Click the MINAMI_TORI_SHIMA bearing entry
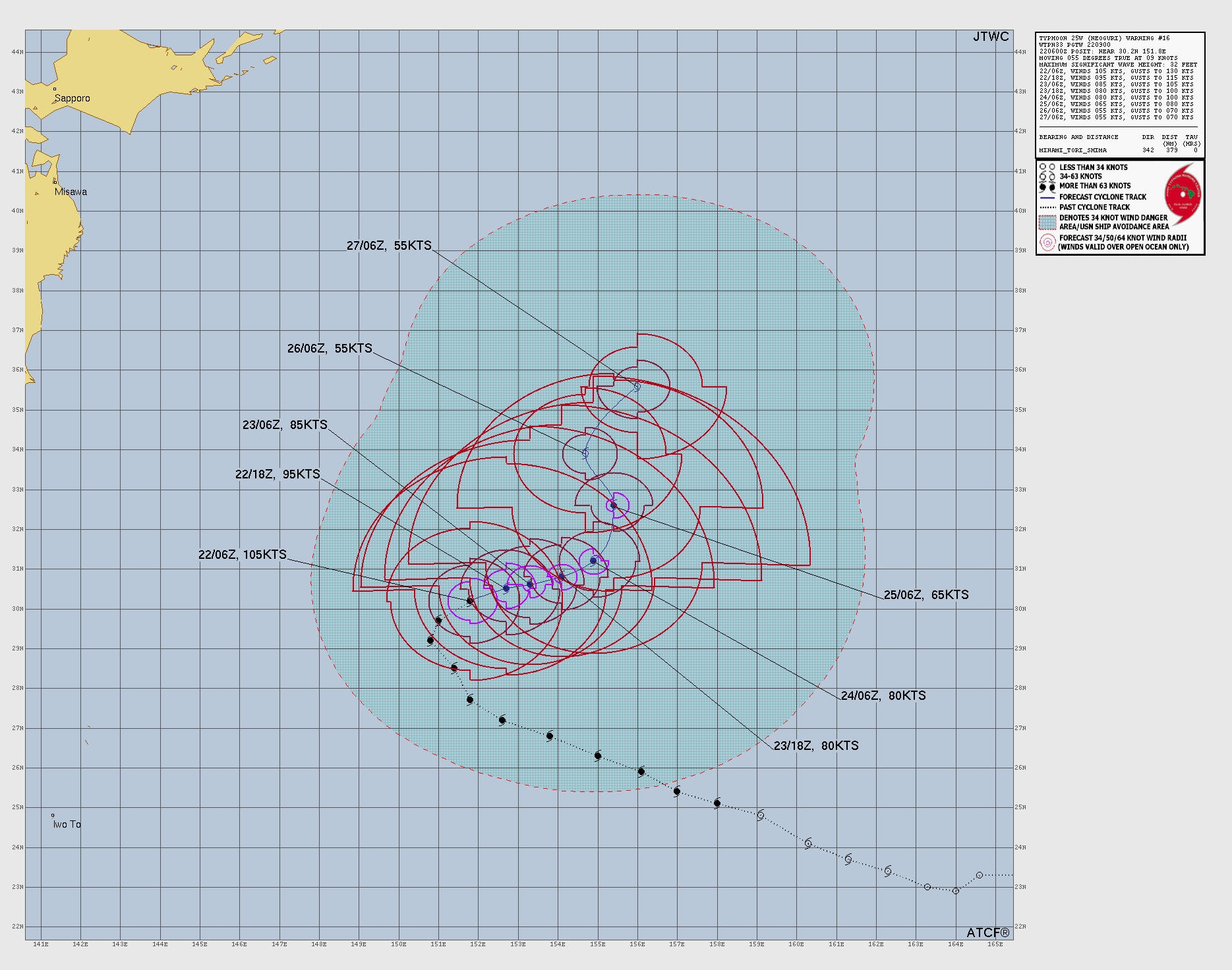The image size is (1232, 970). 1072,150
